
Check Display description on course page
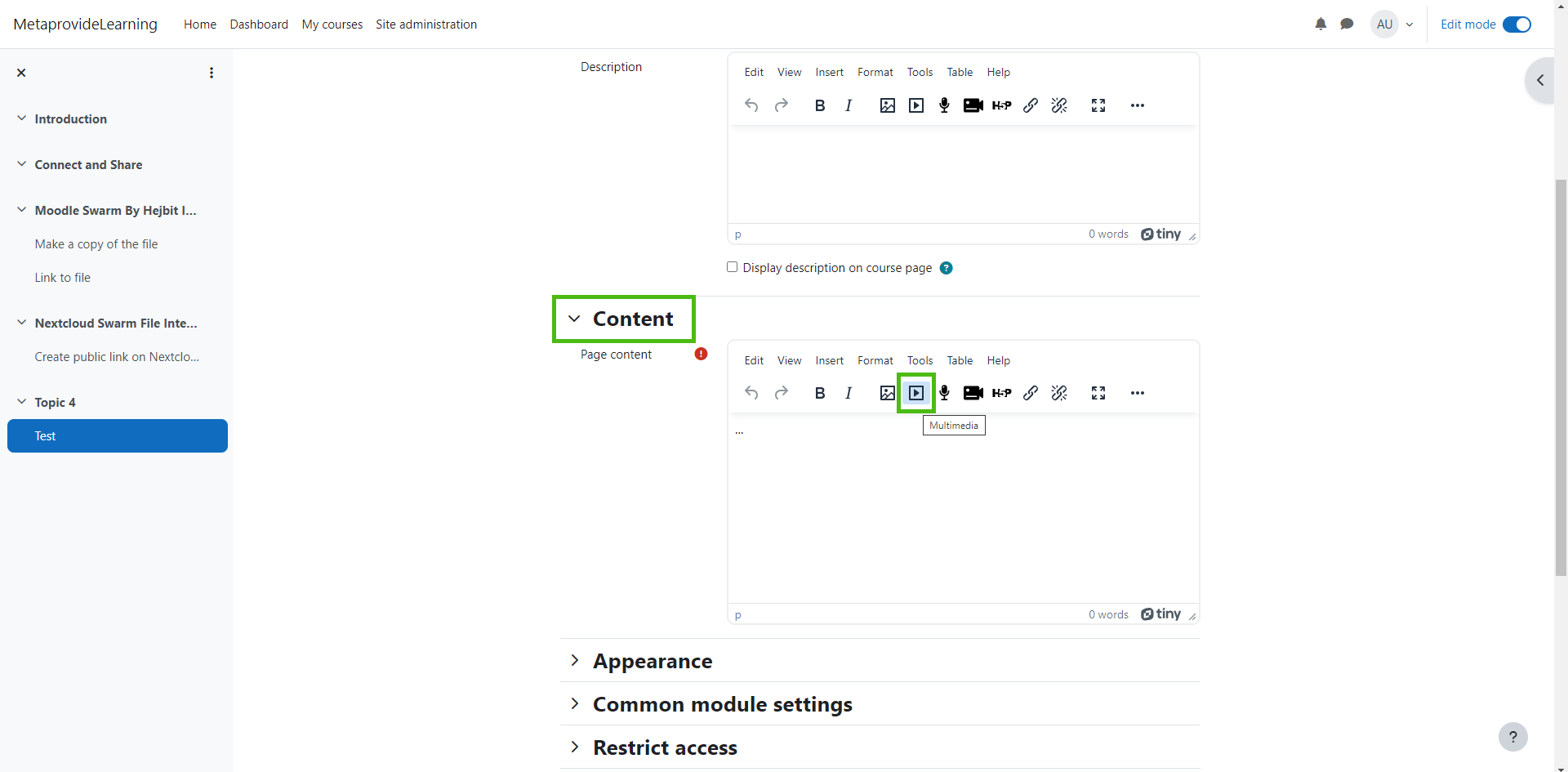pos(733,267)
